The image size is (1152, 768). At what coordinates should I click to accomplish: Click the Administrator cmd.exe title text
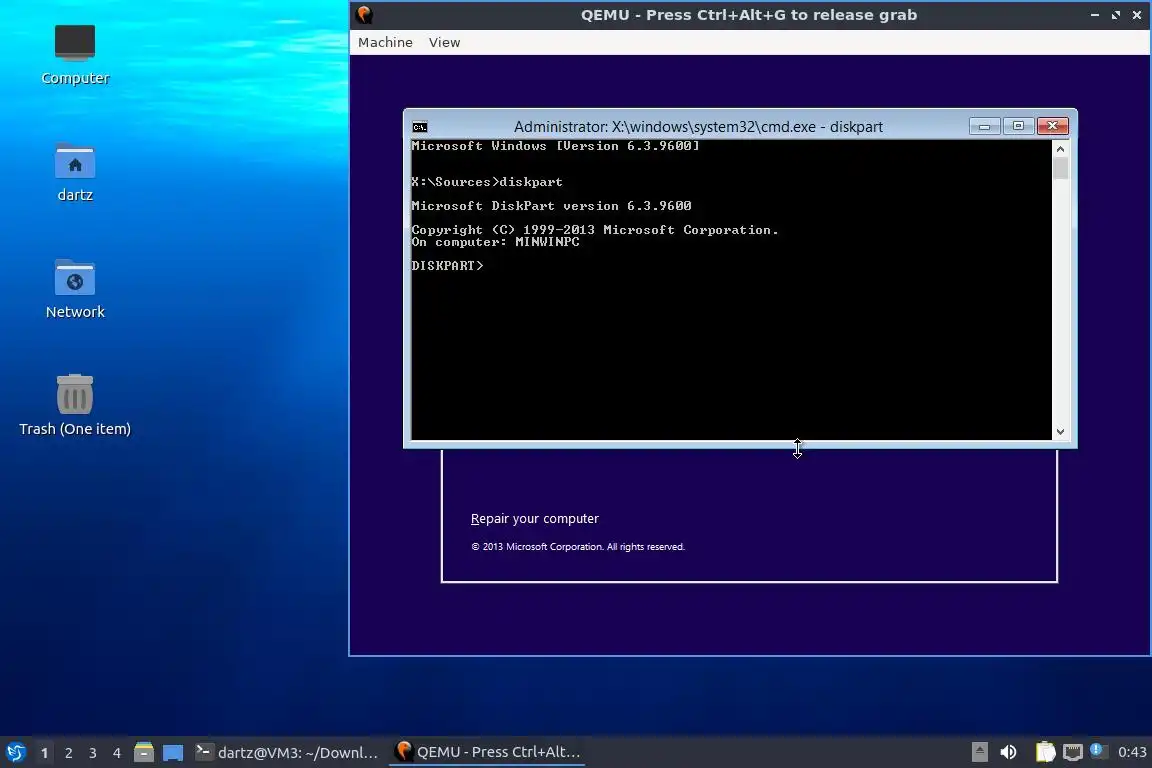coord(698,126)
